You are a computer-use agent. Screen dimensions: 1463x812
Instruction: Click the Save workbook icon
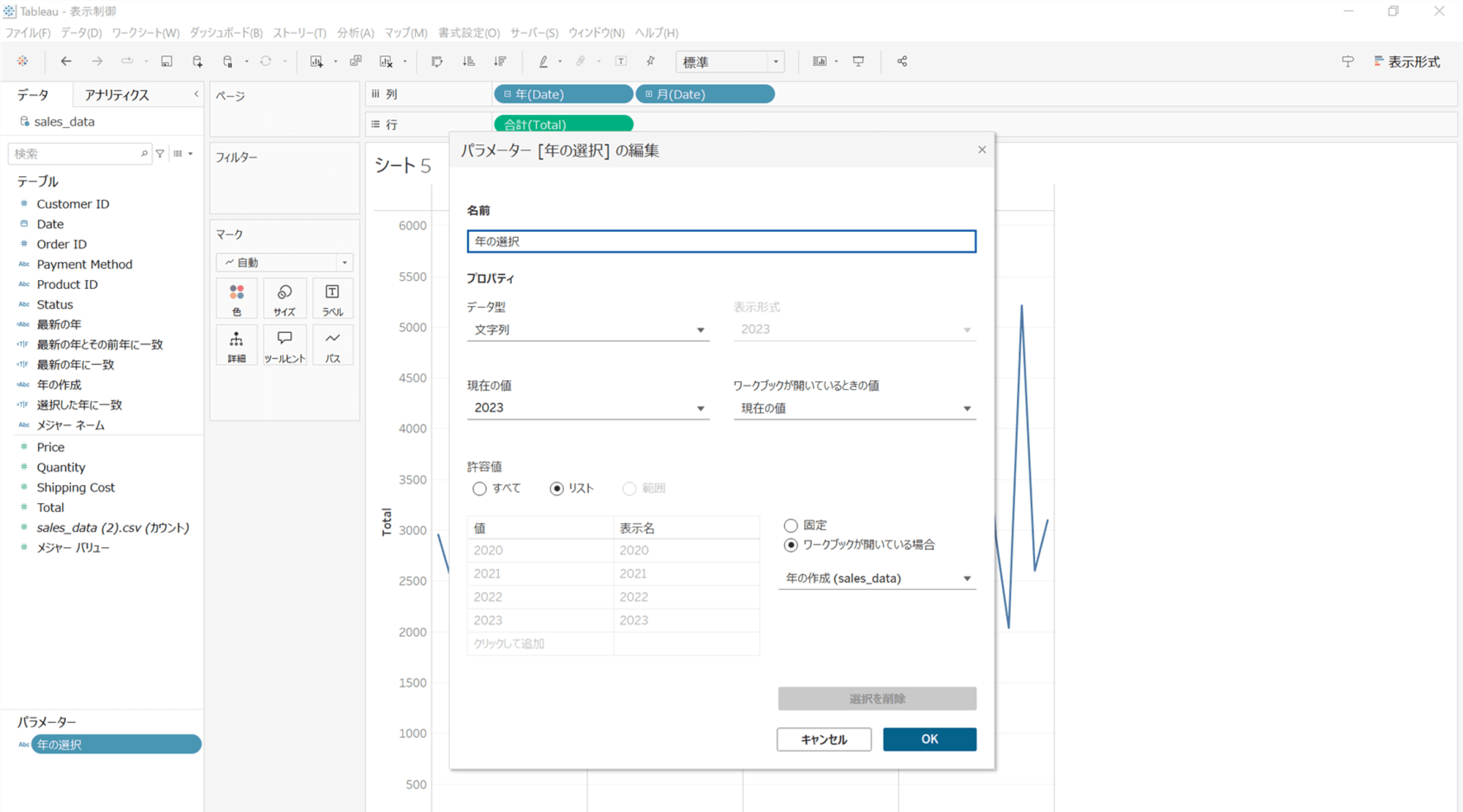[x=167, y=61]
